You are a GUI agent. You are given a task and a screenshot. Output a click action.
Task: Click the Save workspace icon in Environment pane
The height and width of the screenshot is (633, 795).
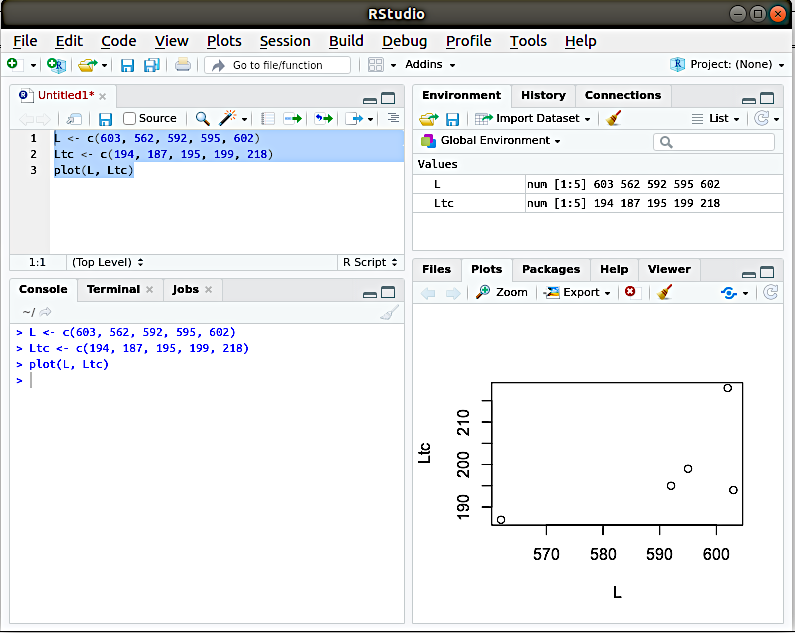coord(452,119)
